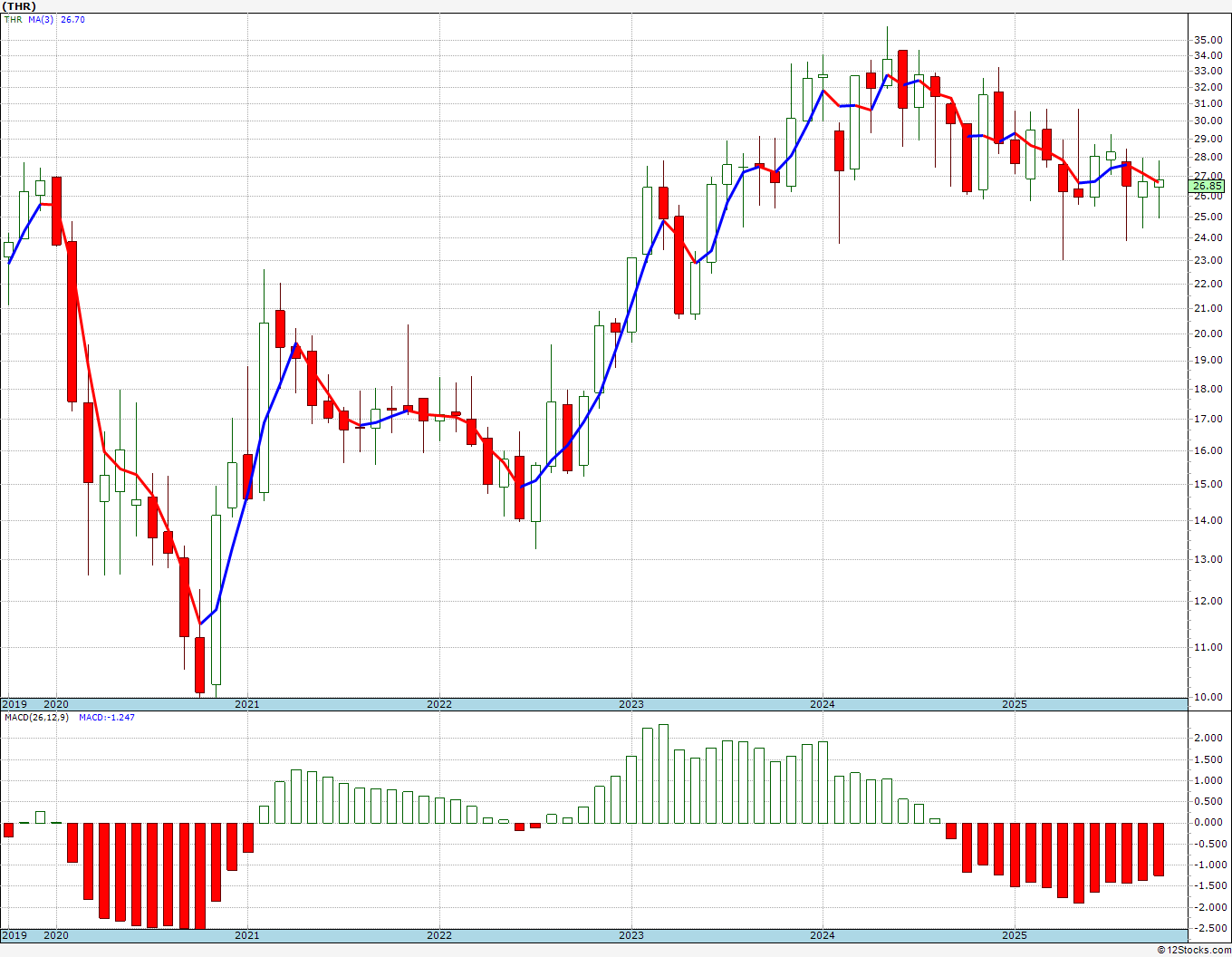Click the 24.00 price axis label
The height and width of the screenshot is (957, 1232).
pyautogui.click(x=1208, y=237)
